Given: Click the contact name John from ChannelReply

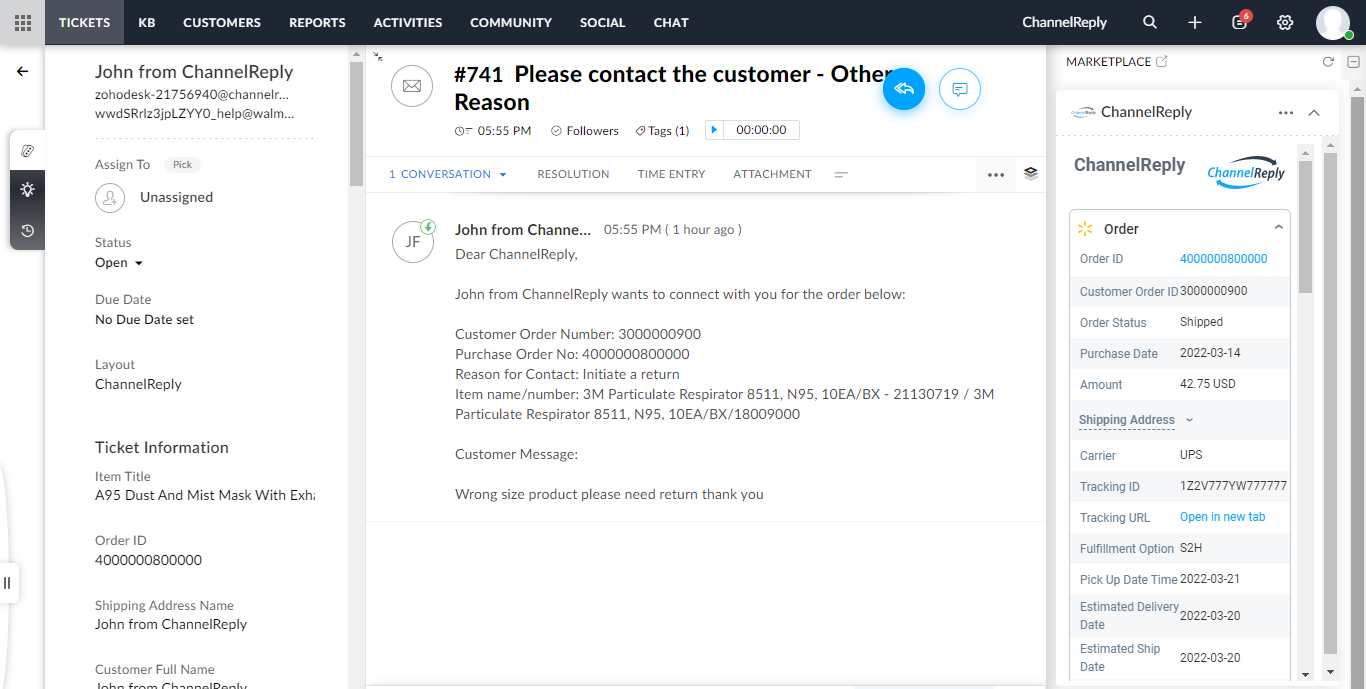Looking at the screenshot, I should (194, 71).
